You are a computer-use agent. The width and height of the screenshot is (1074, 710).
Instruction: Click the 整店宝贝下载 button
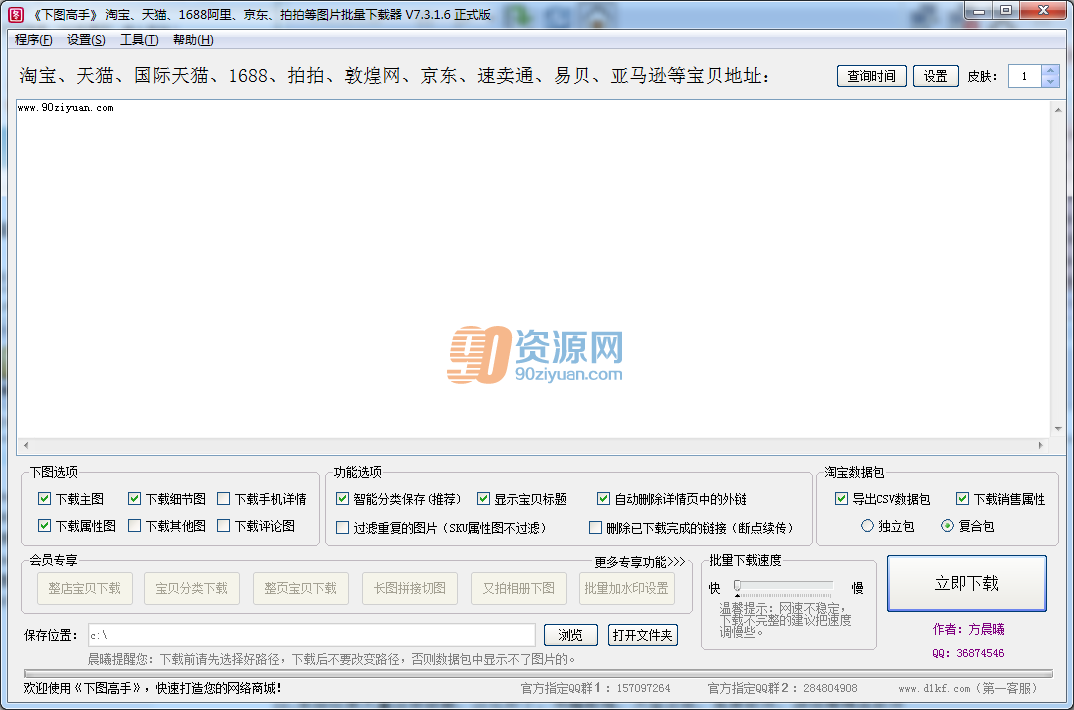84,588
